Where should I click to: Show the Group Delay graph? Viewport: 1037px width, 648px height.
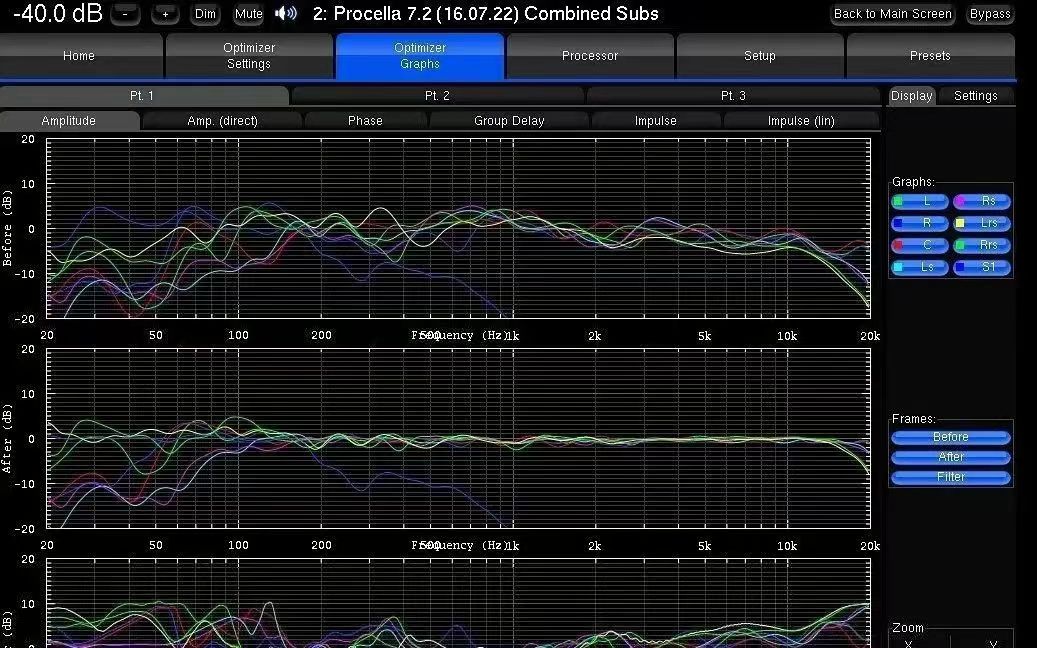point(509,121)
